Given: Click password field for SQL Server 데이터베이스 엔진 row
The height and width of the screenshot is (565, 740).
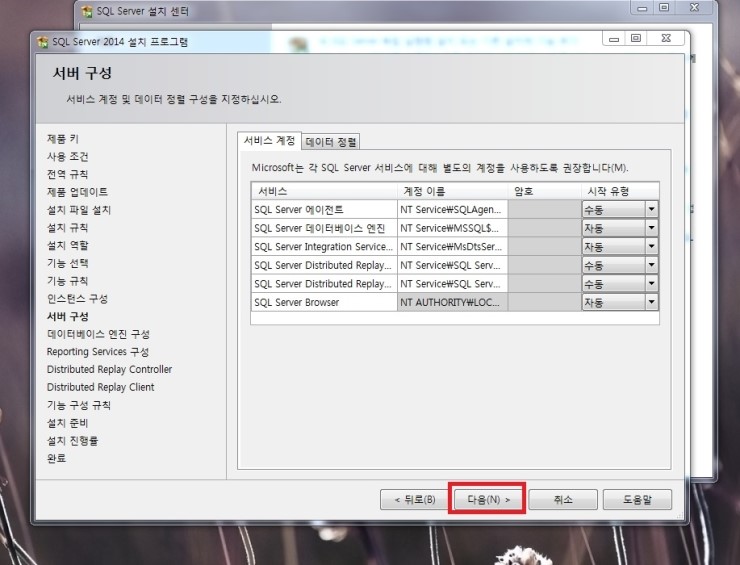Looking at the screenshot, I should point(545,228).
